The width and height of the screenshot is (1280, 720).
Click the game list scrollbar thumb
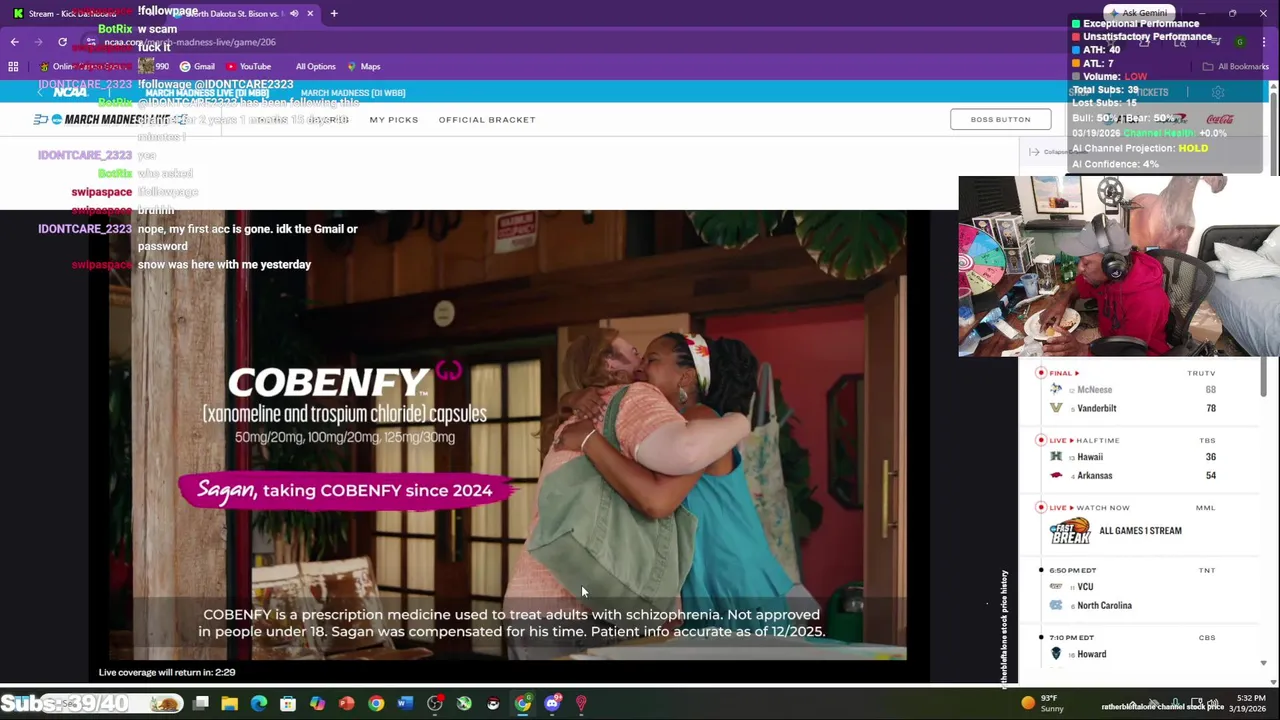(1263, 376)
